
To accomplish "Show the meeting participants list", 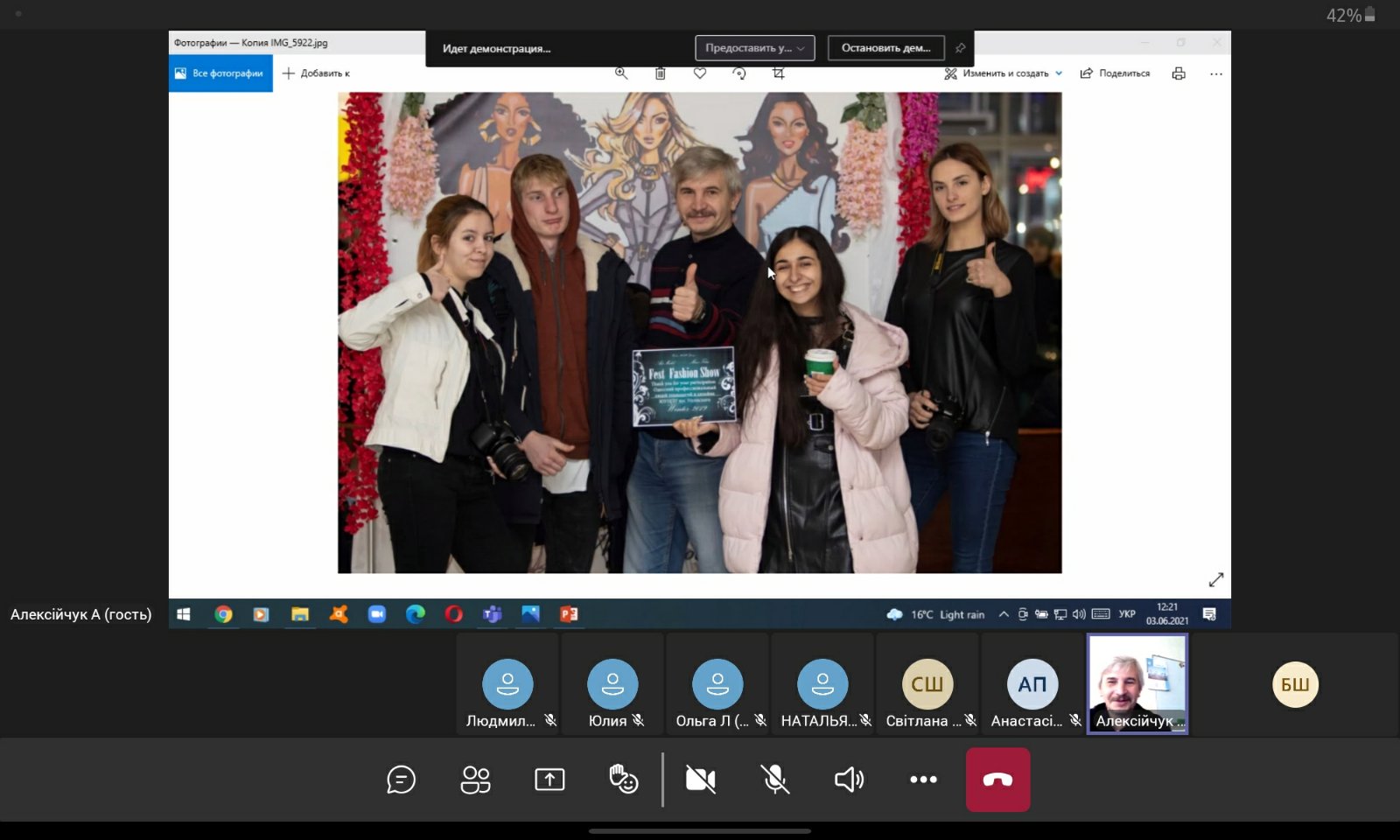I will pyautogui.click(x=475, y=780).
